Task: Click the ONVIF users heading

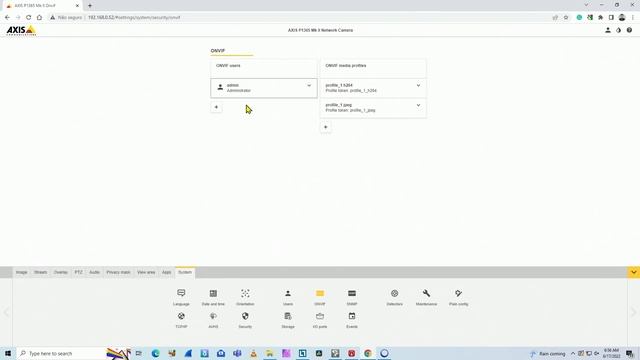Action: (228, 66)
